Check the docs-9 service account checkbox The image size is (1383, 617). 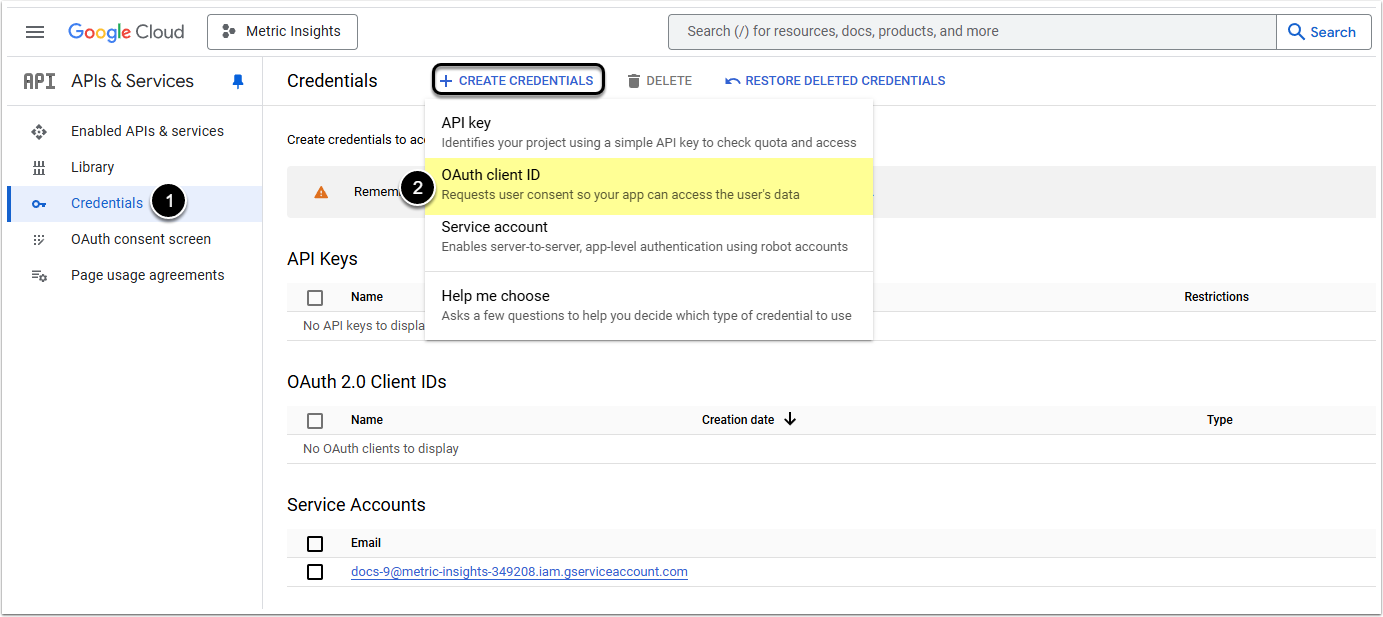point(315,572)
